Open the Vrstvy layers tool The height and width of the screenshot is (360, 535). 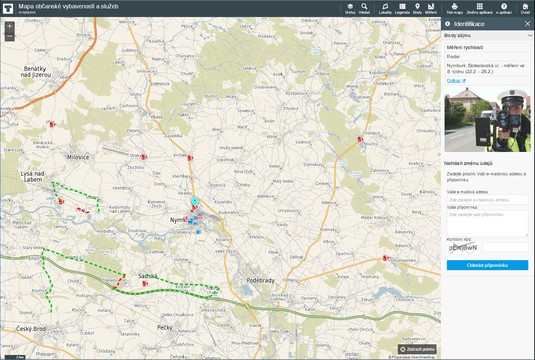[350, 9]
